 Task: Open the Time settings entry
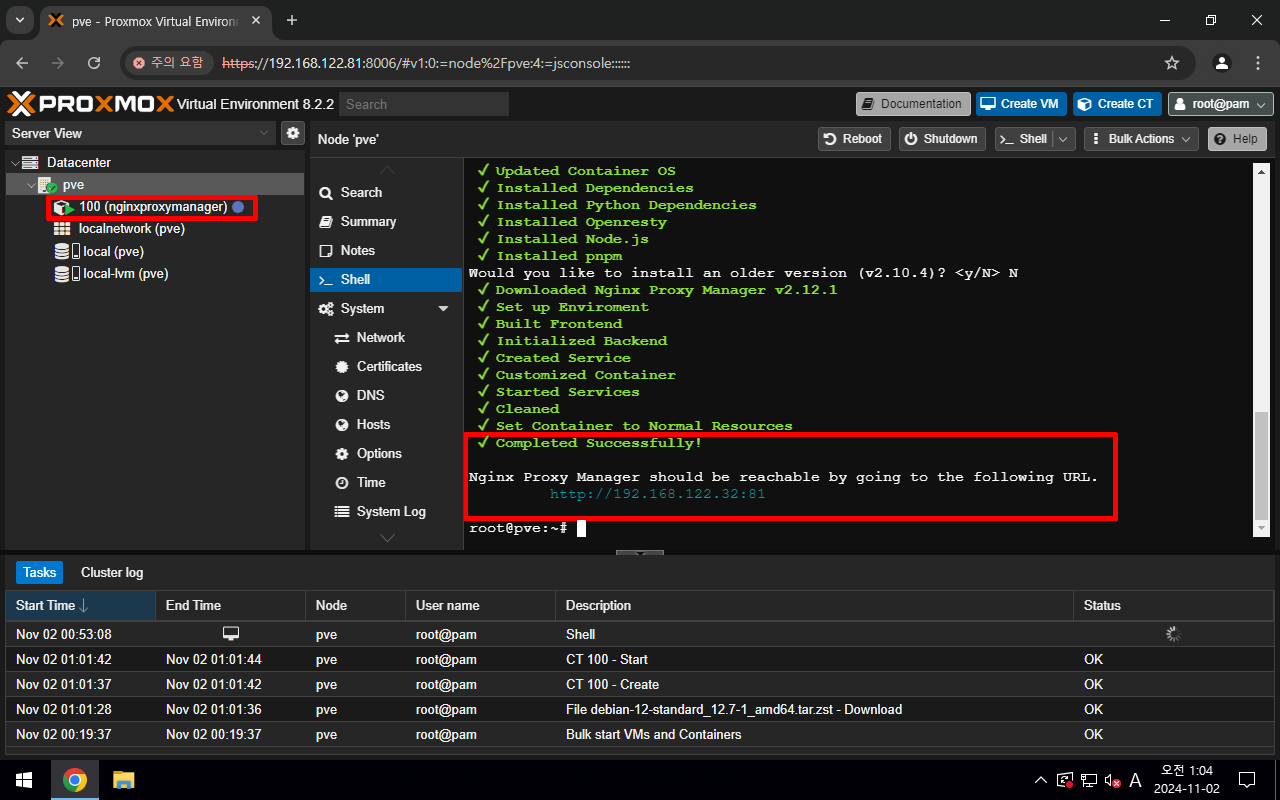pyautogui.click(x=371, y=483)
